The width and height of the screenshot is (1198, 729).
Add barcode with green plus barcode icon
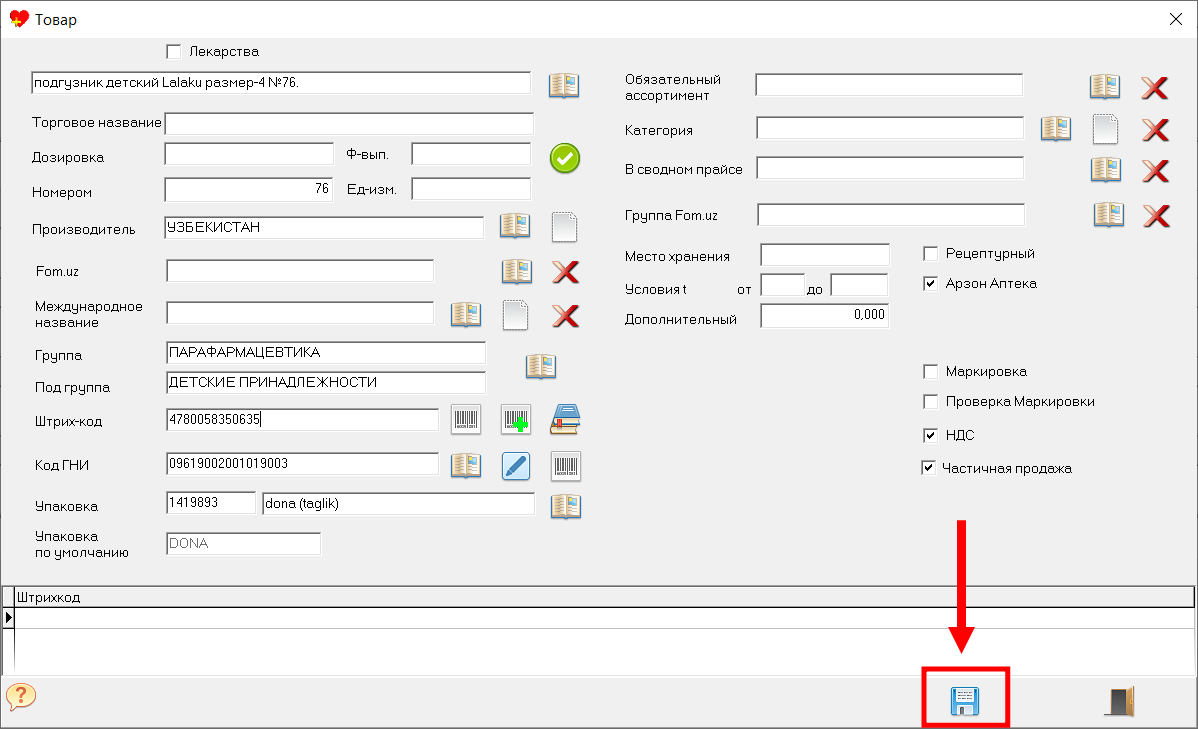[x=516, y=420]
